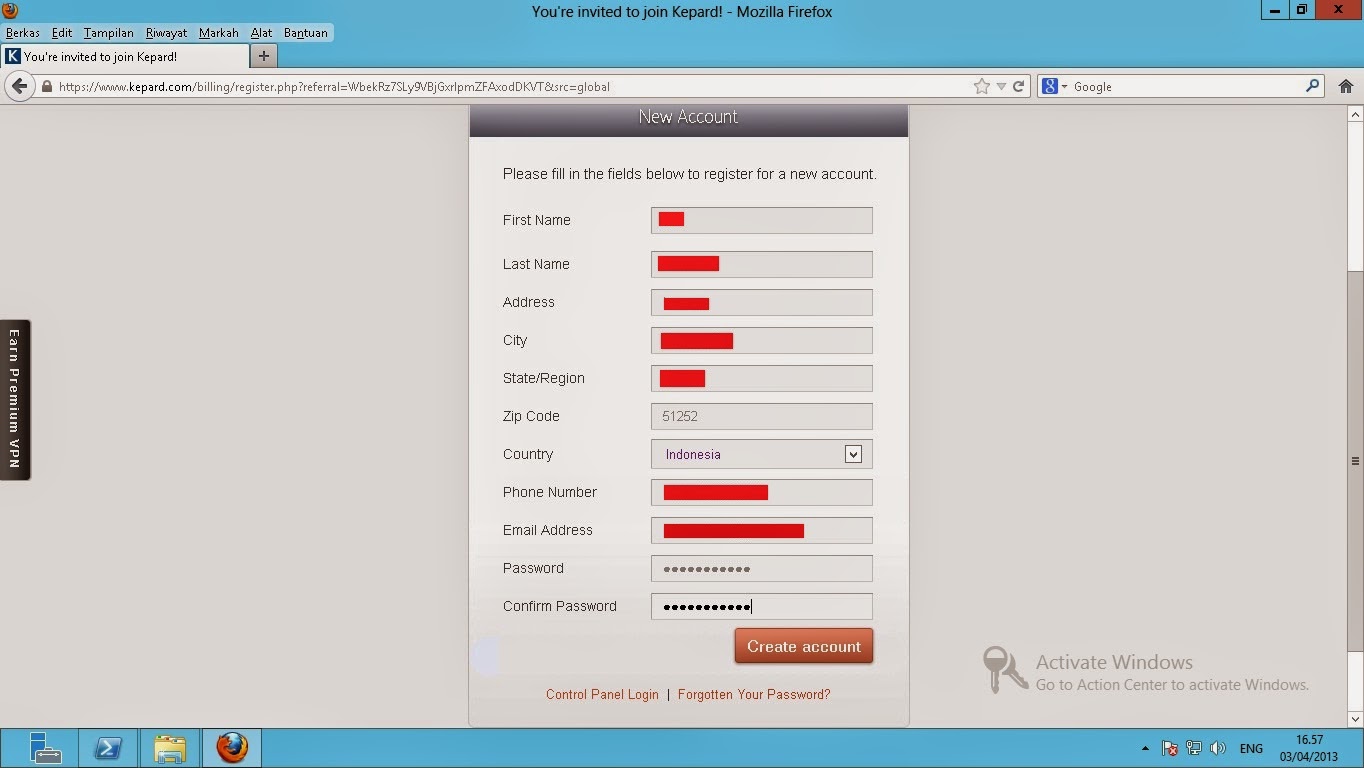Screen dimensions: 1364x768
Task: Click the Create account button
Action: click(804, 646)
